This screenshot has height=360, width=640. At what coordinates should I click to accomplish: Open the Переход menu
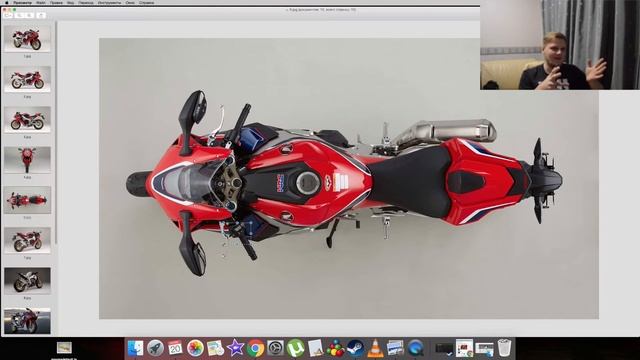(86, 2)
